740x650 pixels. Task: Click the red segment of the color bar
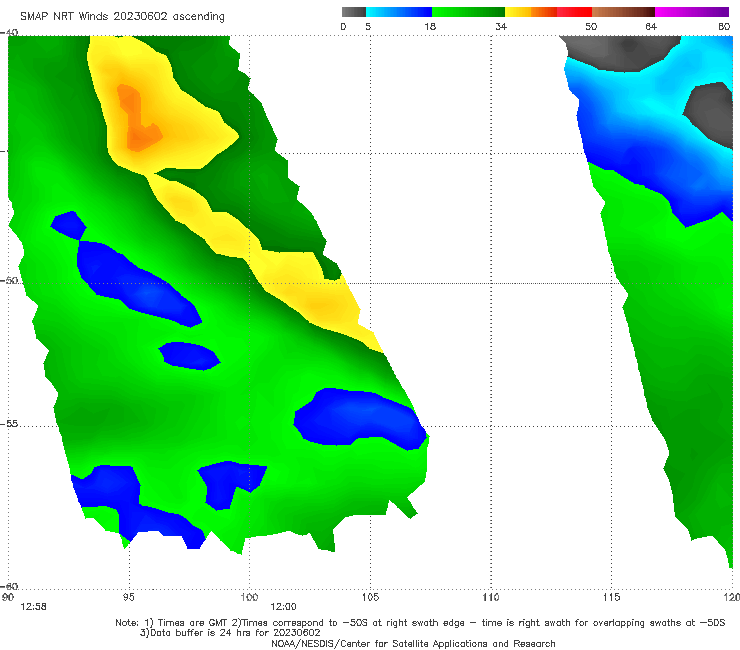pyautogui.click(x=574, y=12)
